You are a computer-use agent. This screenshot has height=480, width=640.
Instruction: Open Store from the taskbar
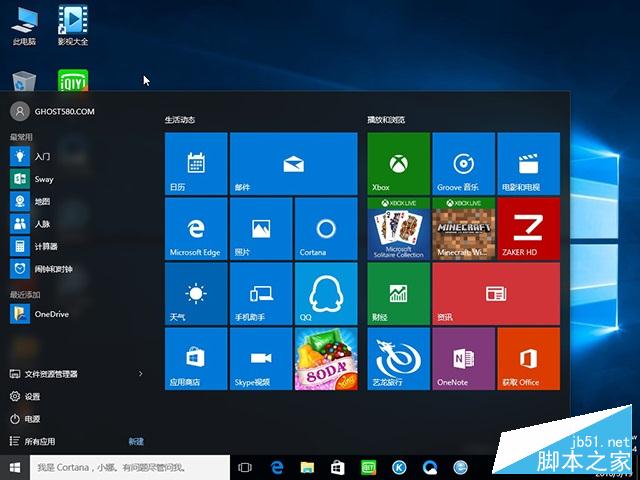338,468
